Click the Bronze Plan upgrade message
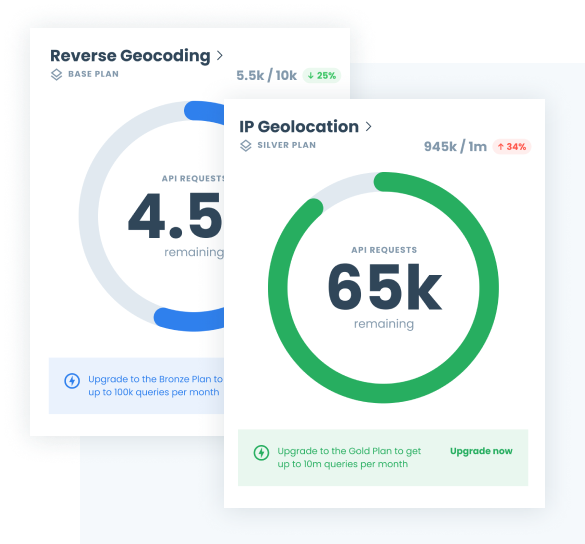 [155, 385]
